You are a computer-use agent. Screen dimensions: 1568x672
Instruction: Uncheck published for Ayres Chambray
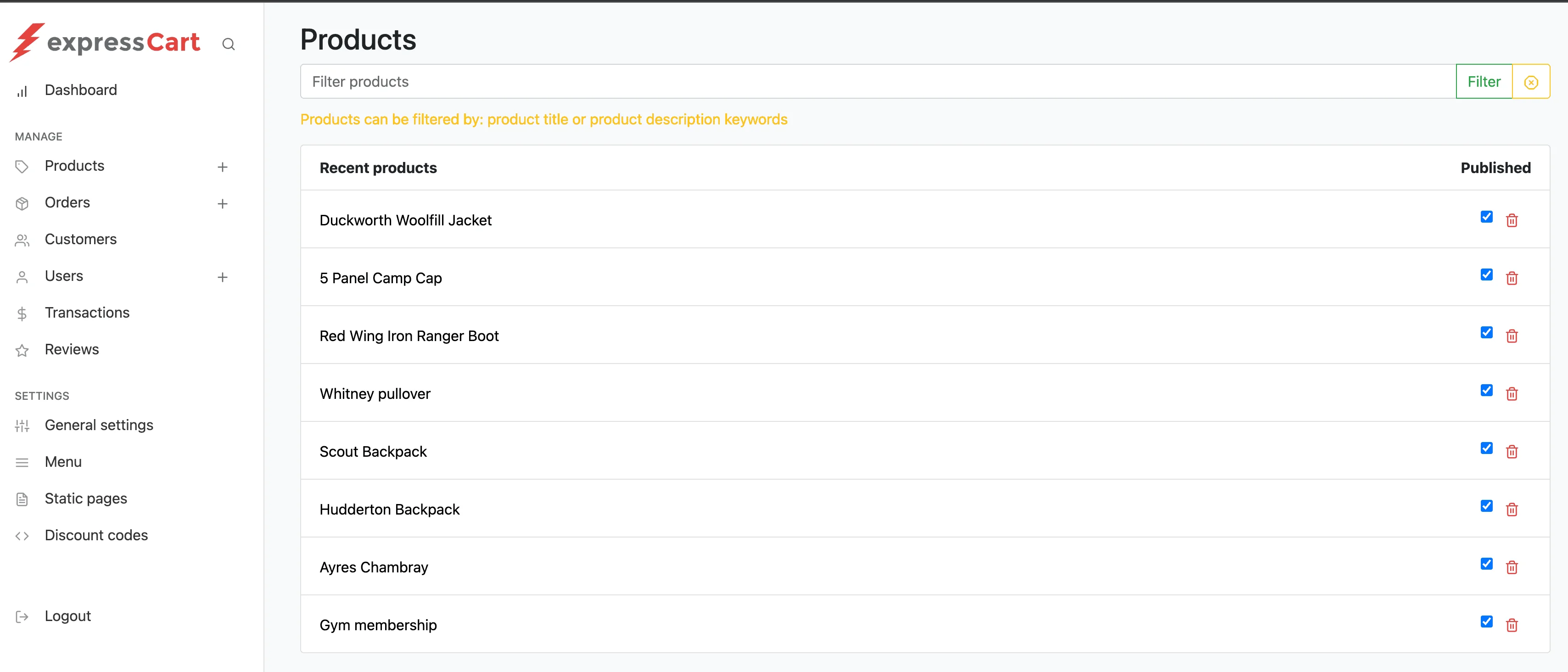[1486, 564]
